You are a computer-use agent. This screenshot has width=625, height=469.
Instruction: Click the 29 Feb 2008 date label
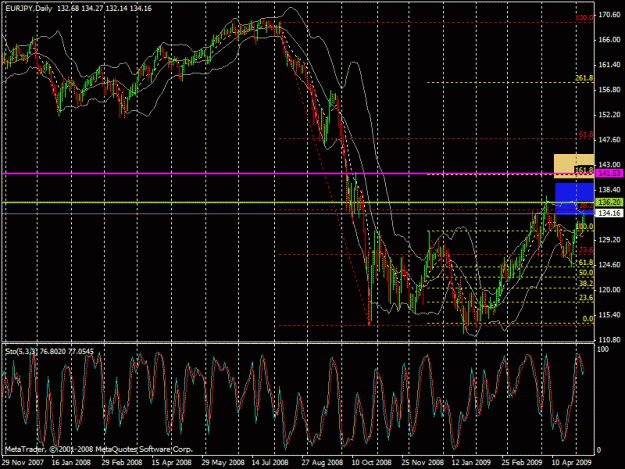point(122,463)
